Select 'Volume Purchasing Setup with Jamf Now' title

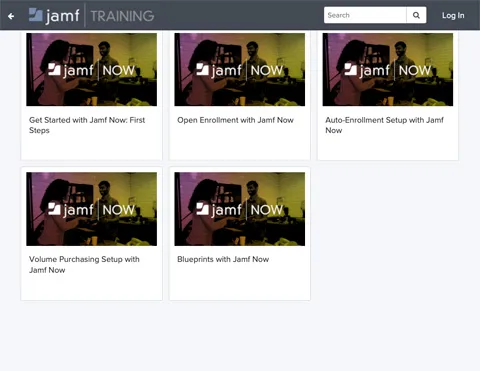coord(84,264)
